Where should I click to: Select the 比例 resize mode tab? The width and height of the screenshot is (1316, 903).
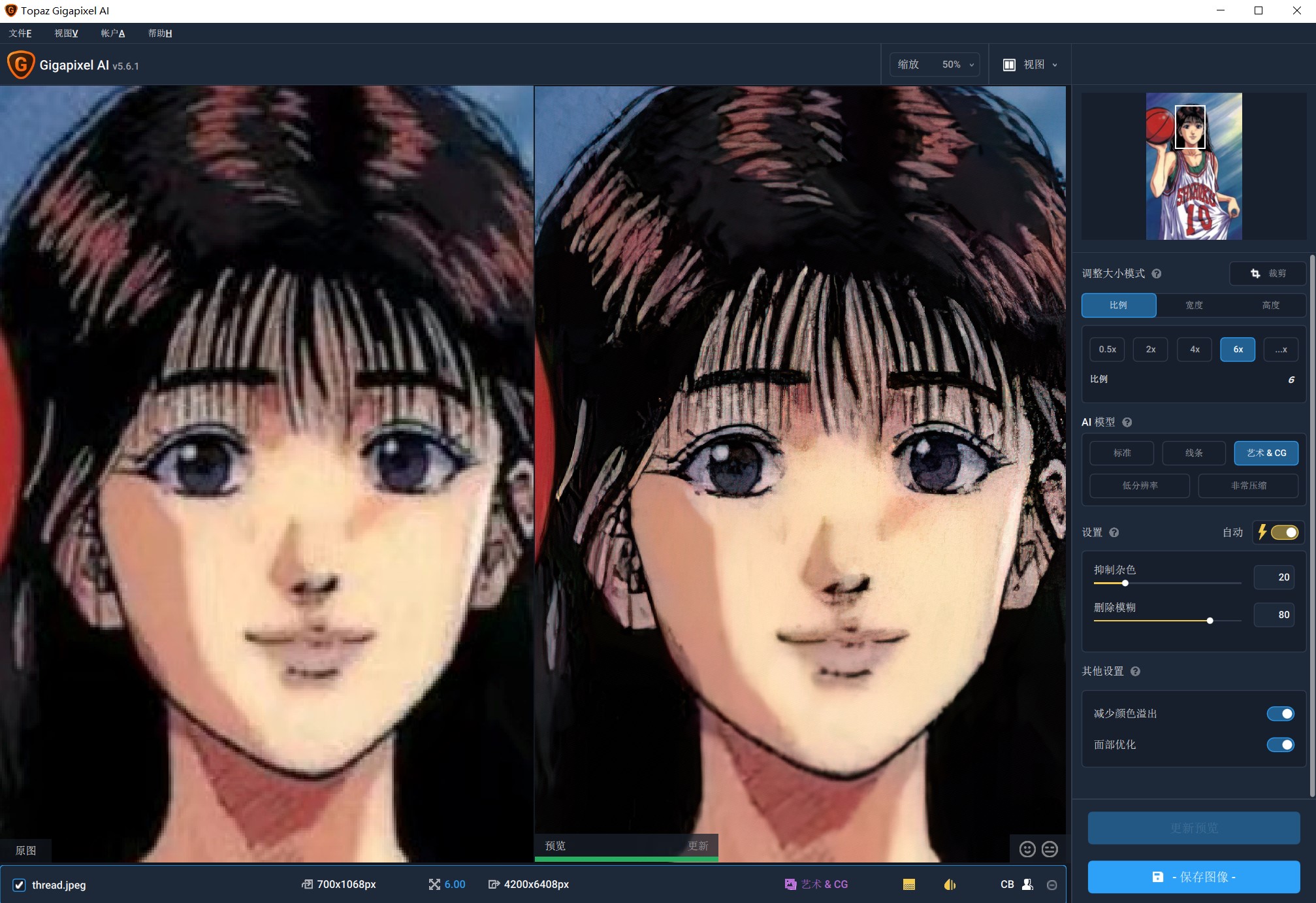point(1119,305)
